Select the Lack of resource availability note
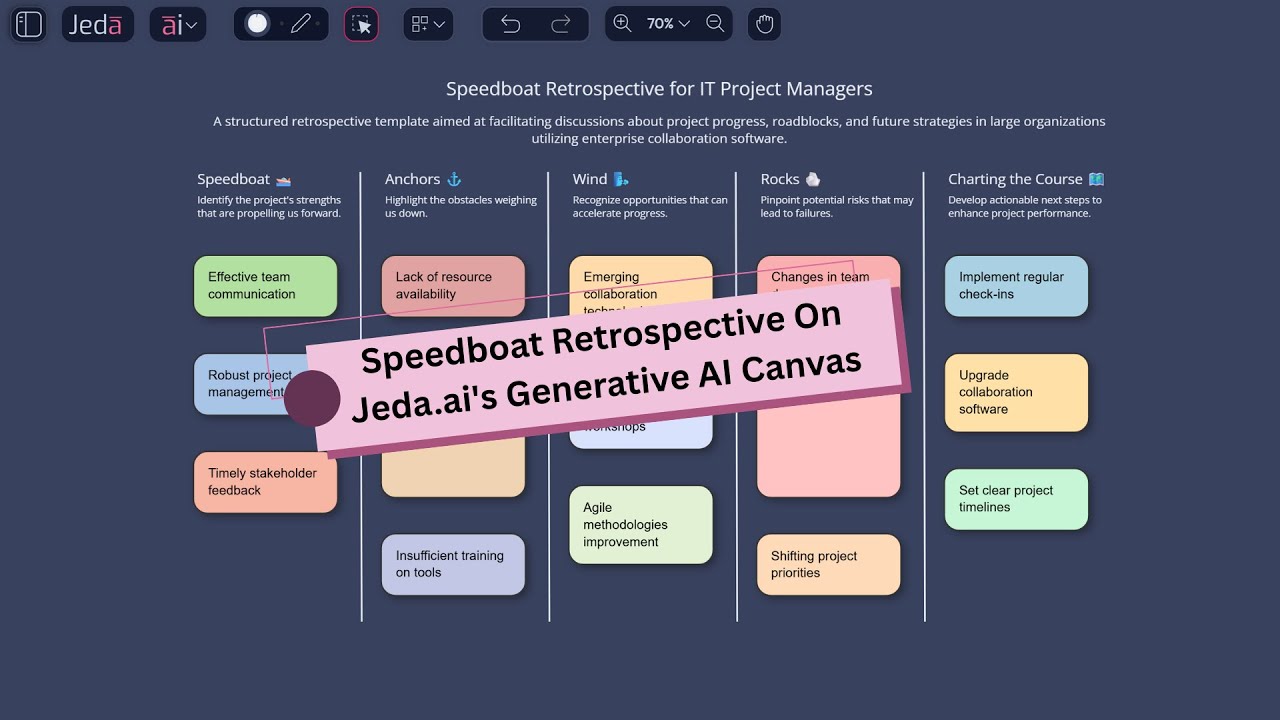This screenshot has width=1280, height=720. click(x=453, y=286)
